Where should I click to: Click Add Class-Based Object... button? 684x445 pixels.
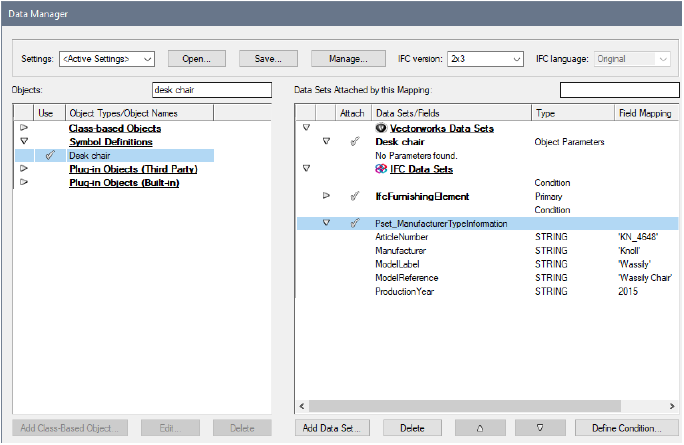(70, 428)
